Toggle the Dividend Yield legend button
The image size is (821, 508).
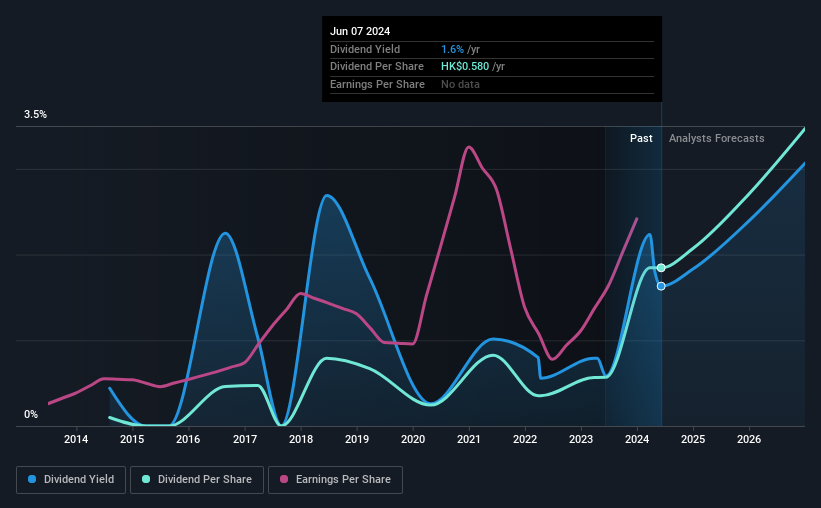point(71,480)
